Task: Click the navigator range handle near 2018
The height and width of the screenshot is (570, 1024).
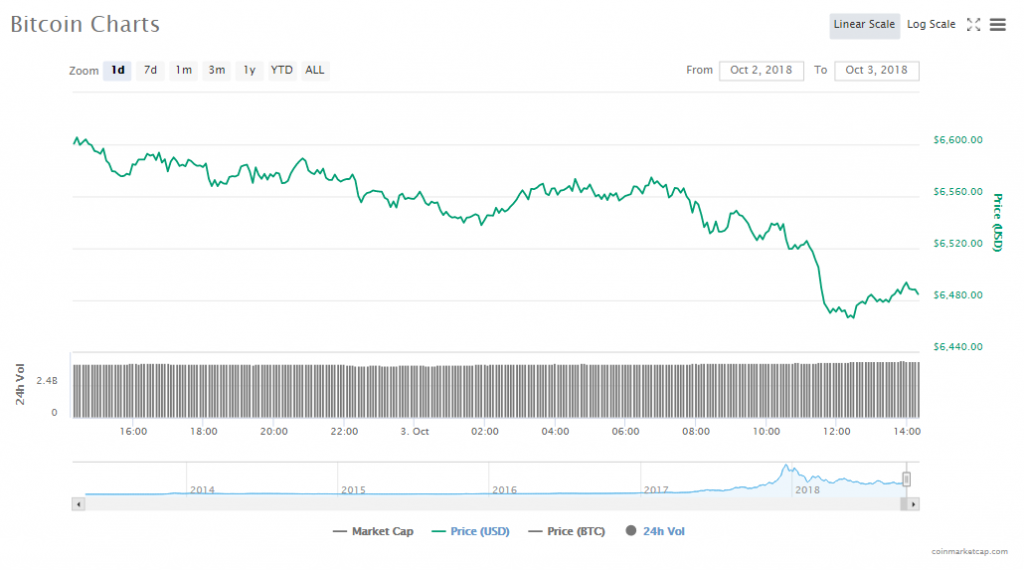Action: tap(907, 479)
